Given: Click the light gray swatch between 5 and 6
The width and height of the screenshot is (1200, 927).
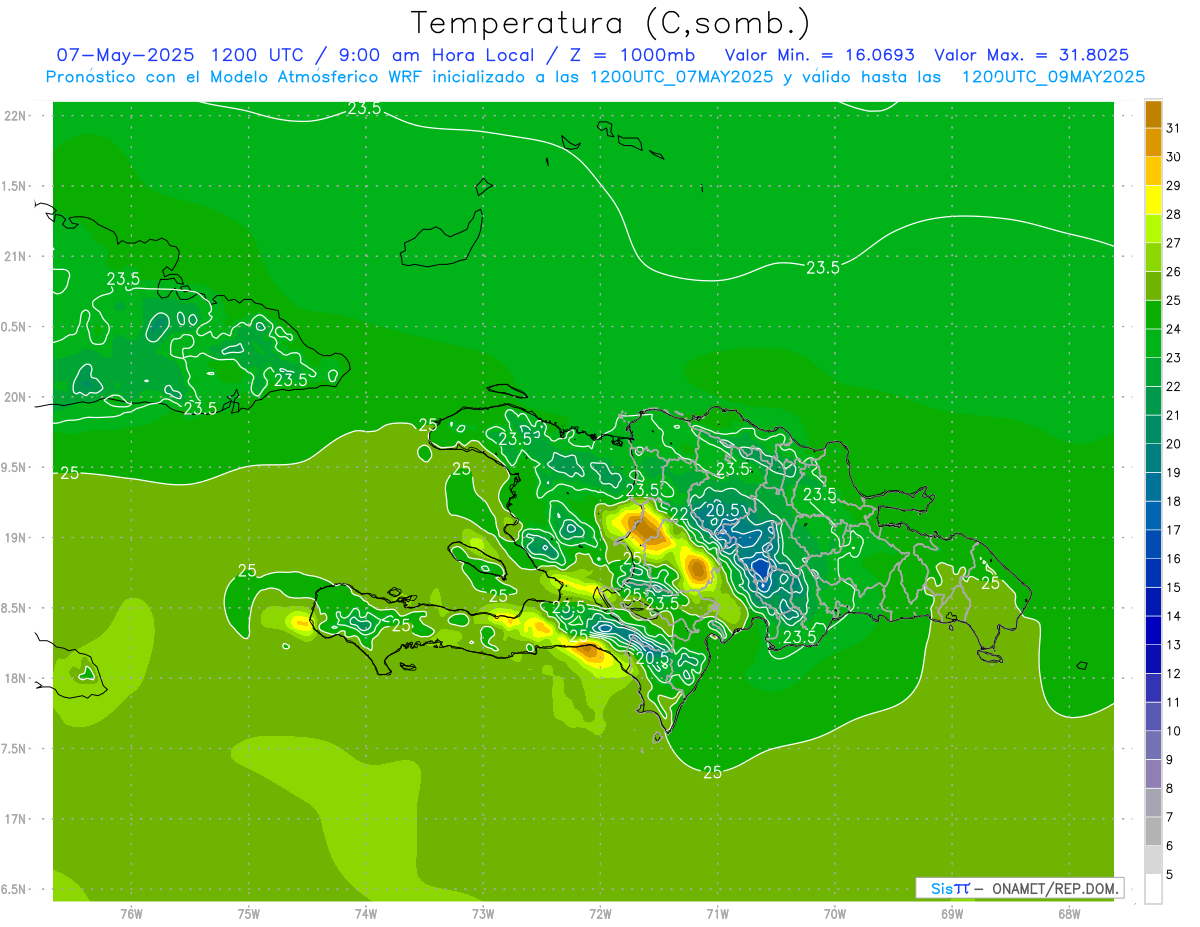Looking at the screenshot, I should [1153, 860].
